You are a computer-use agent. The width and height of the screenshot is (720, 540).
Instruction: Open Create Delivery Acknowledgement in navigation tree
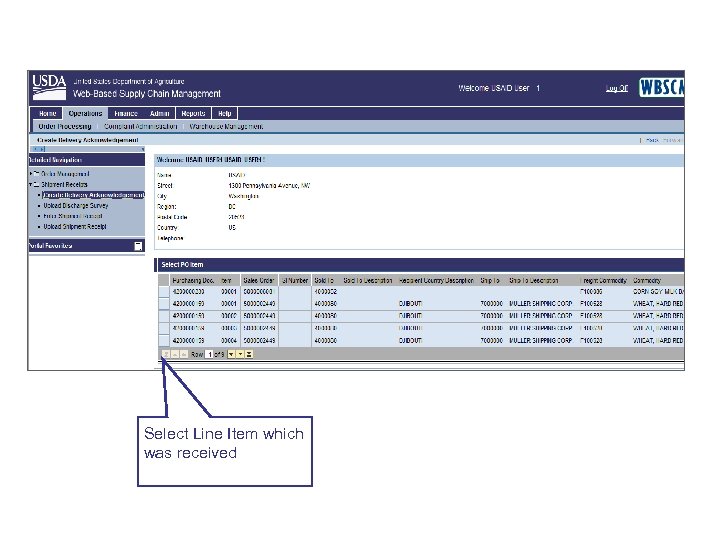[93, 195]
